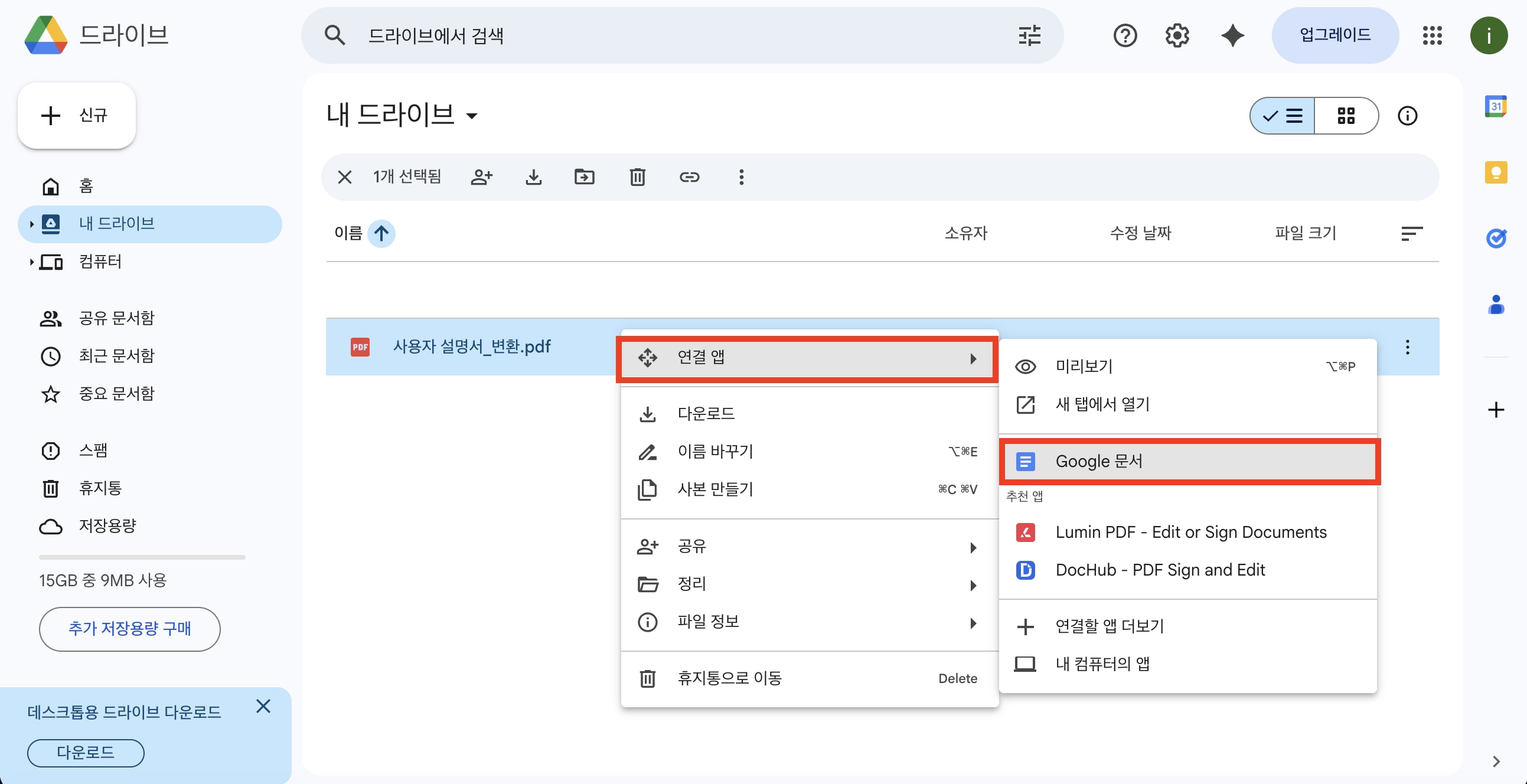1527x784 pixels.
Task: Expand the 컴퓨터 tree item arrow
Action: [x=31, y=262]
